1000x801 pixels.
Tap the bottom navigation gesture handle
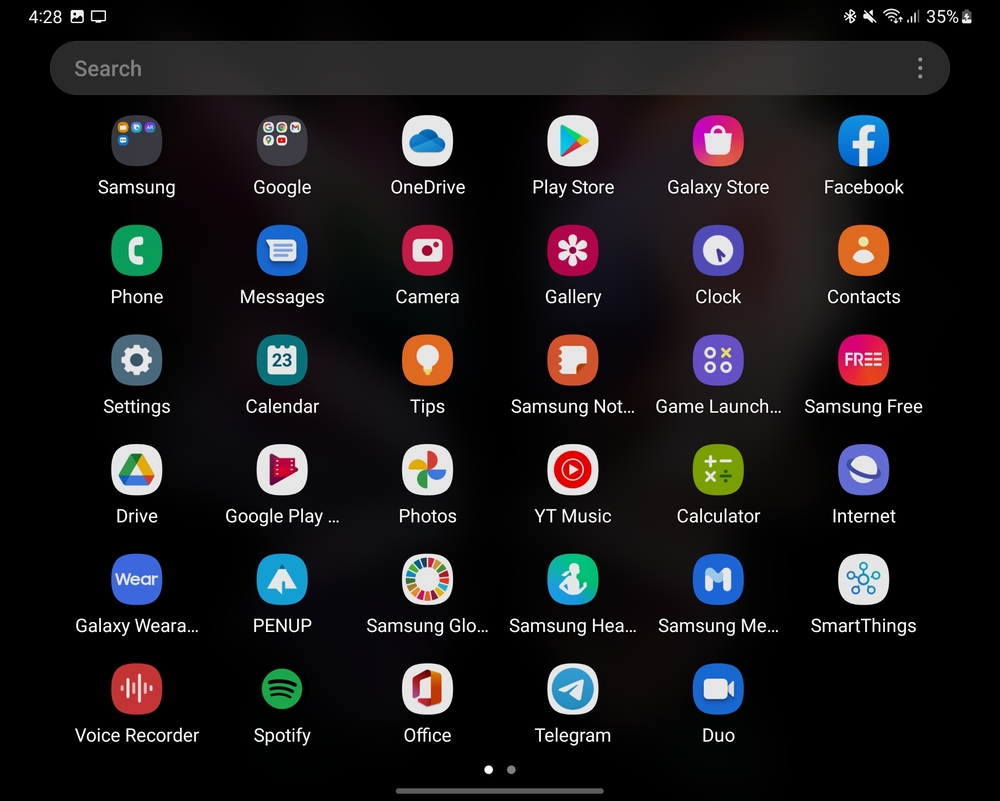click(x=500, y=791)
